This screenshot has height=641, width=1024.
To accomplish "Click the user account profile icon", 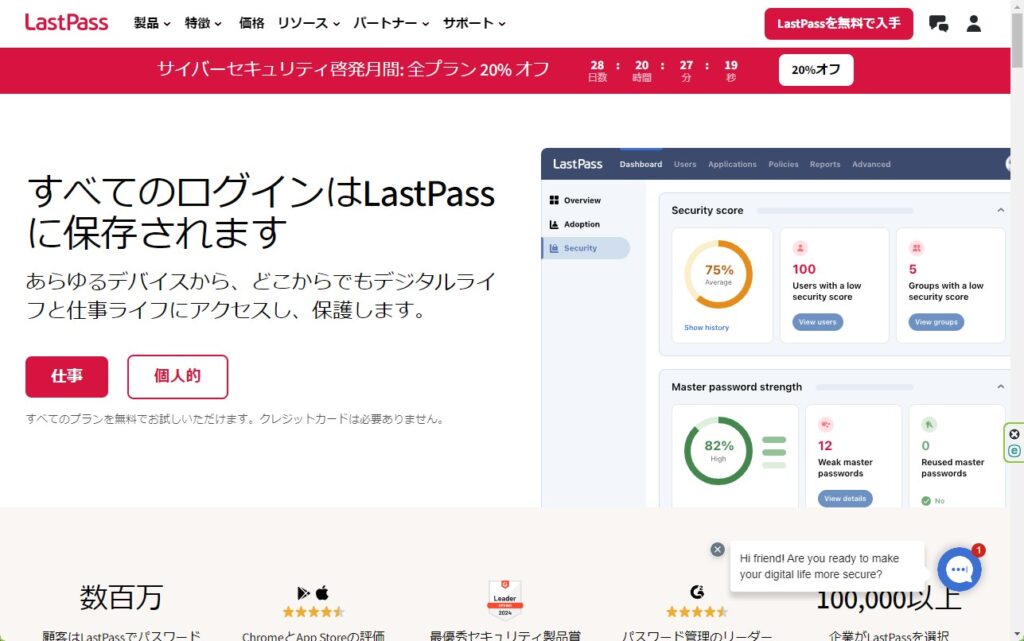I will (x=973, y=24).
